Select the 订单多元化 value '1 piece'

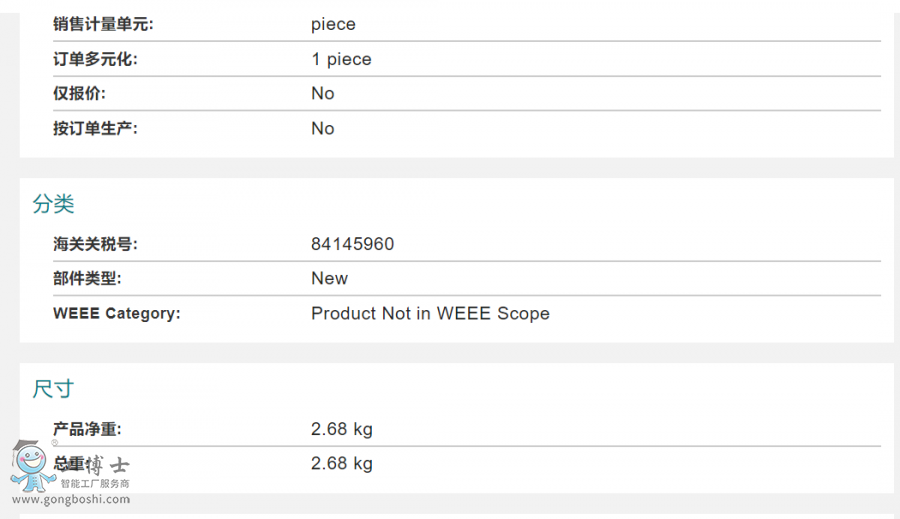tap(341, 59)
